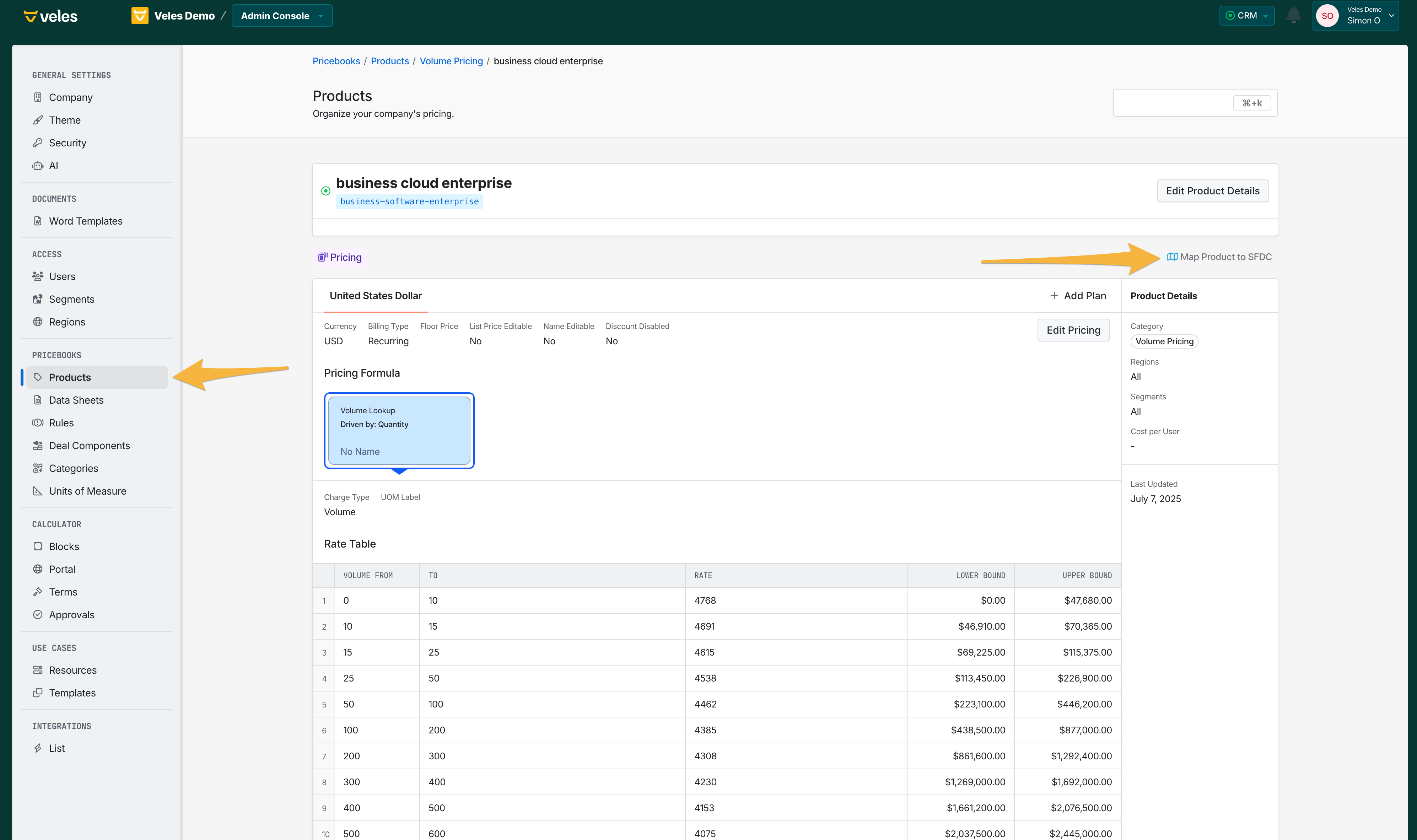
Task: Select the United States Dollar tab
Action: (376, 296)
